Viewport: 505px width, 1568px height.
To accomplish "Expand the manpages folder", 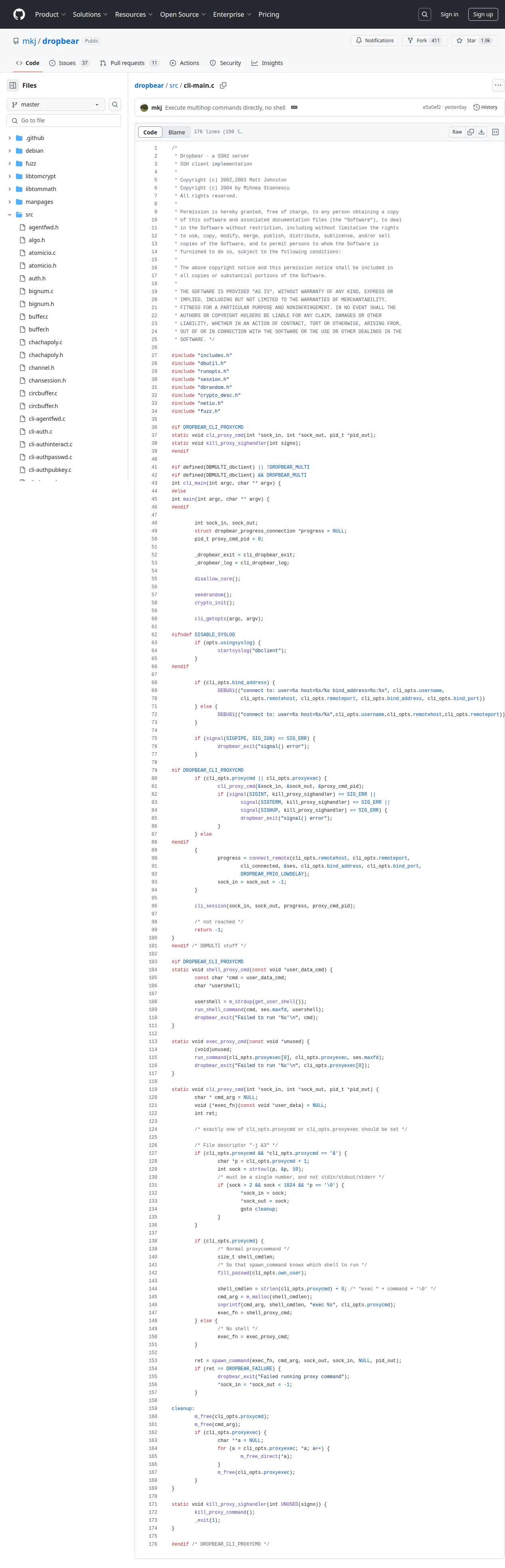I will point(10,202).
